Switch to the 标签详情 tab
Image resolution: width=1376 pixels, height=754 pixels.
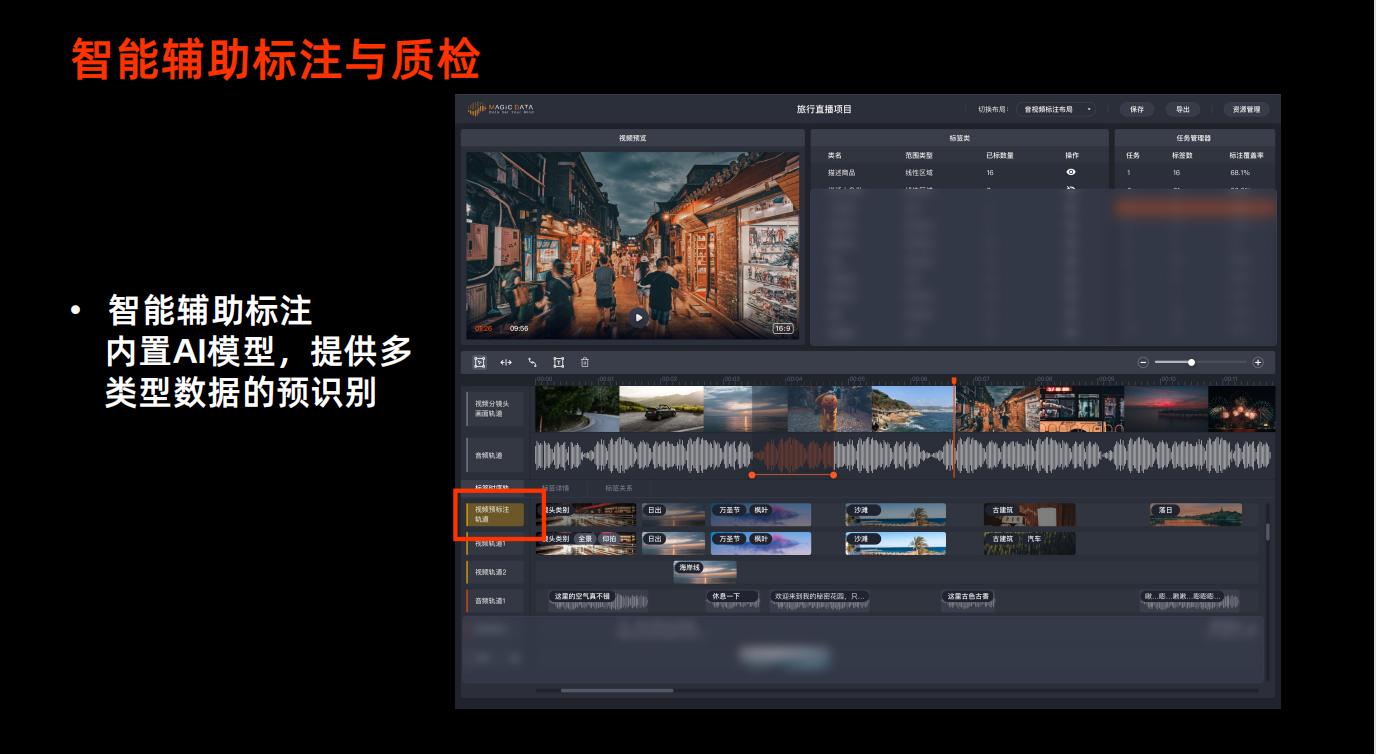click(x=555, y=488)
